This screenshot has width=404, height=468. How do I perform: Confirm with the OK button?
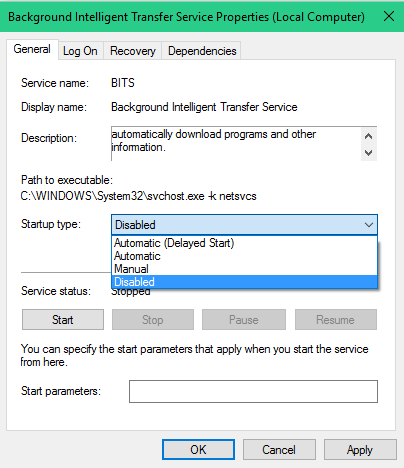tap(198, 450)
